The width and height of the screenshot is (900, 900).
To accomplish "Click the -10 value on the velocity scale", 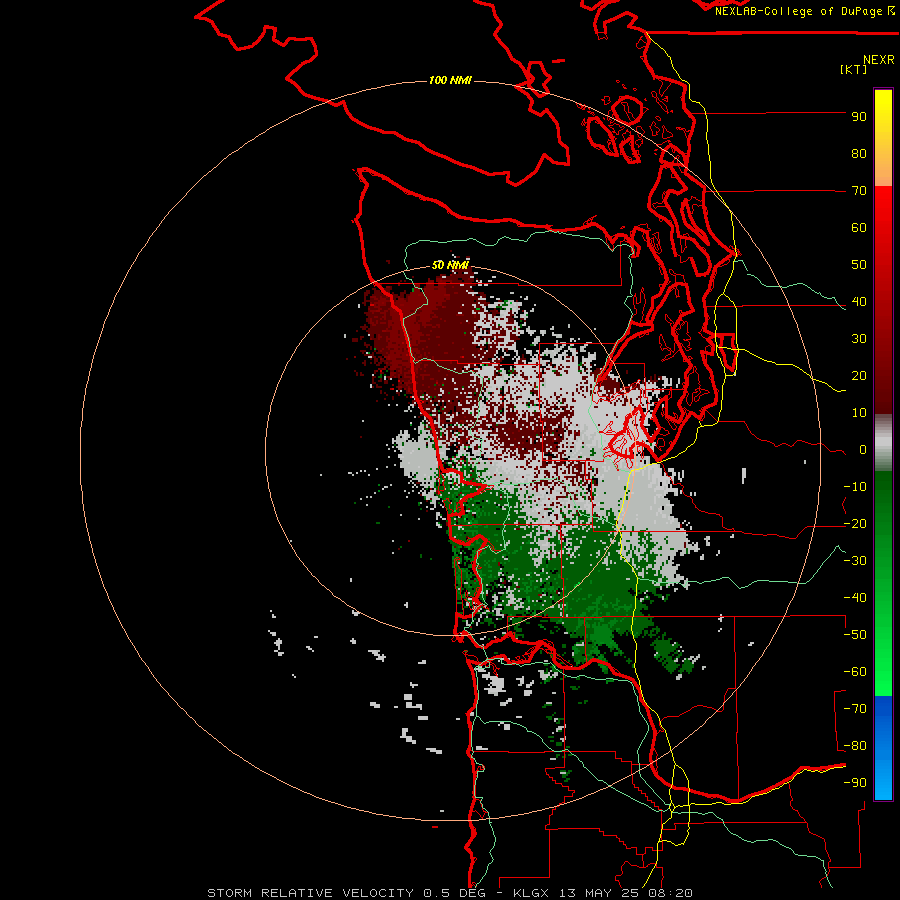I will [x=855, y=487].
